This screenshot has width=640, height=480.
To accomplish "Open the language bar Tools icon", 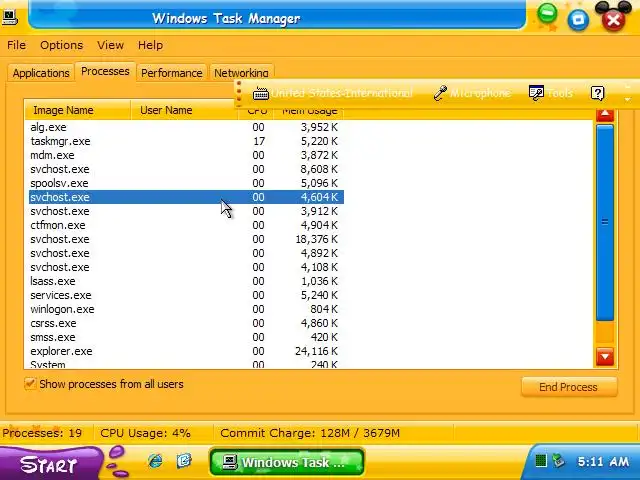I will pyautogui.click(x=536, y=93).
